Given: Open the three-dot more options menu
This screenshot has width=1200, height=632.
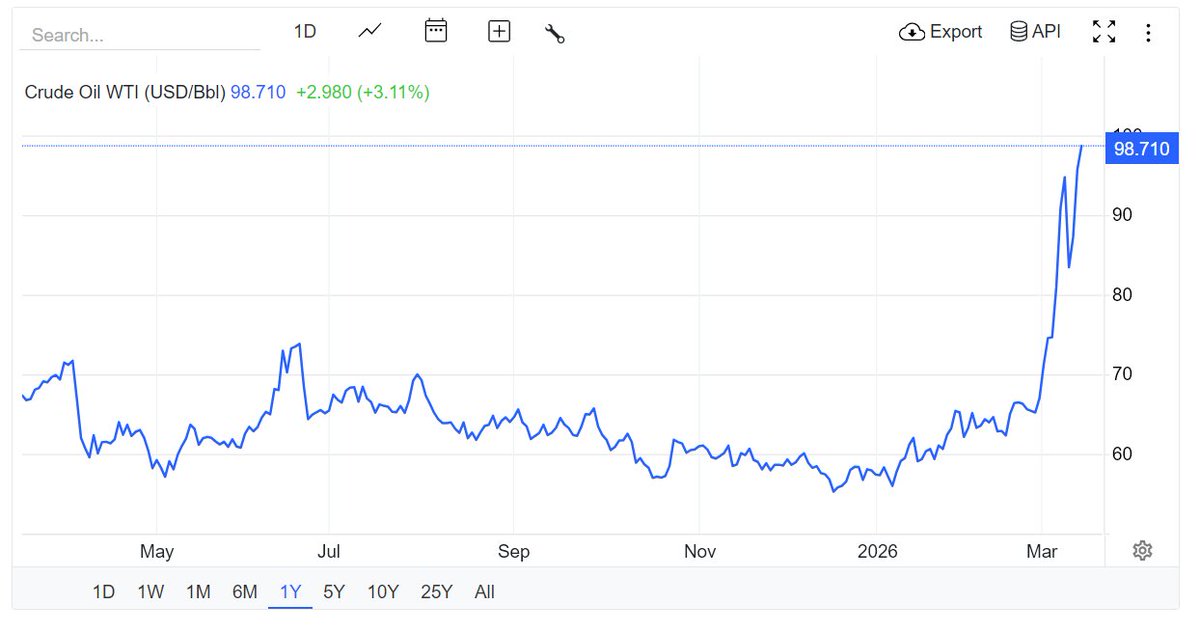Looking at the screenshot, I should coord(1148,32).
